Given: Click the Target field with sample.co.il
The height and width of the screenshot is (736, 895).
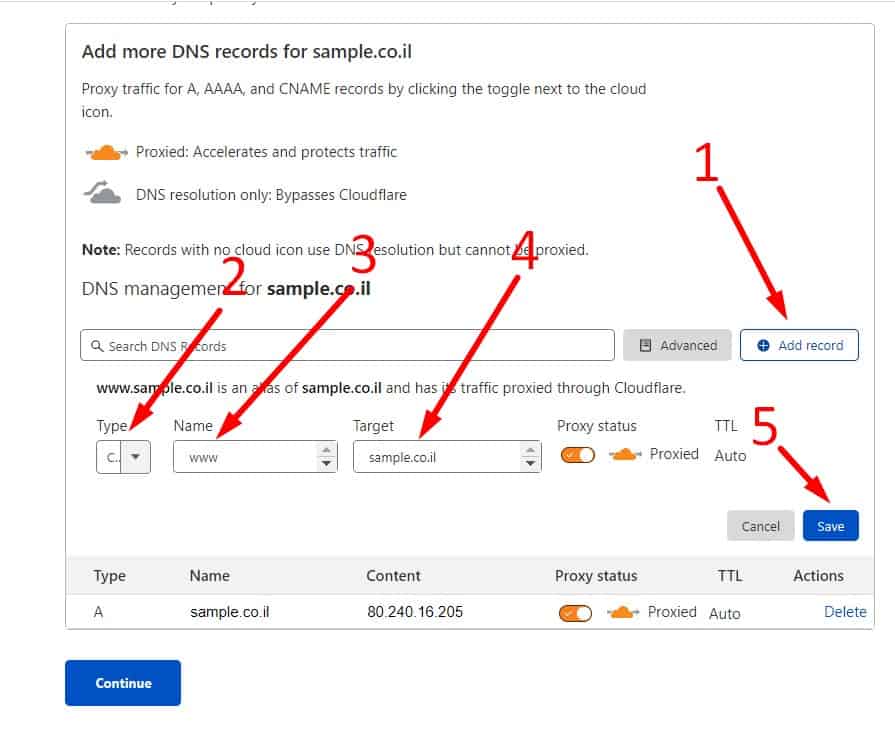Looking at the screenshot, I should point(447,457).
